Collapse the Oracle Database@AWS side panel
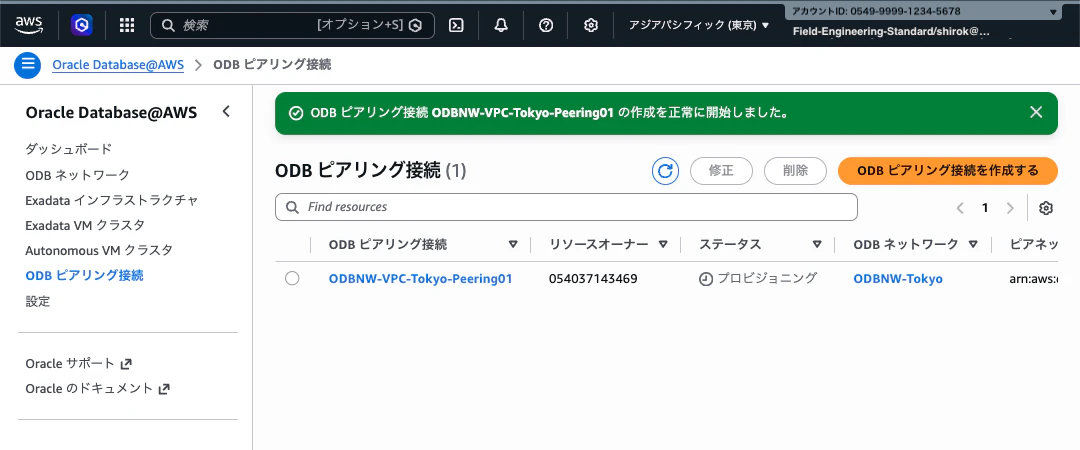1080x450 pixels. [x=226, y=111]
